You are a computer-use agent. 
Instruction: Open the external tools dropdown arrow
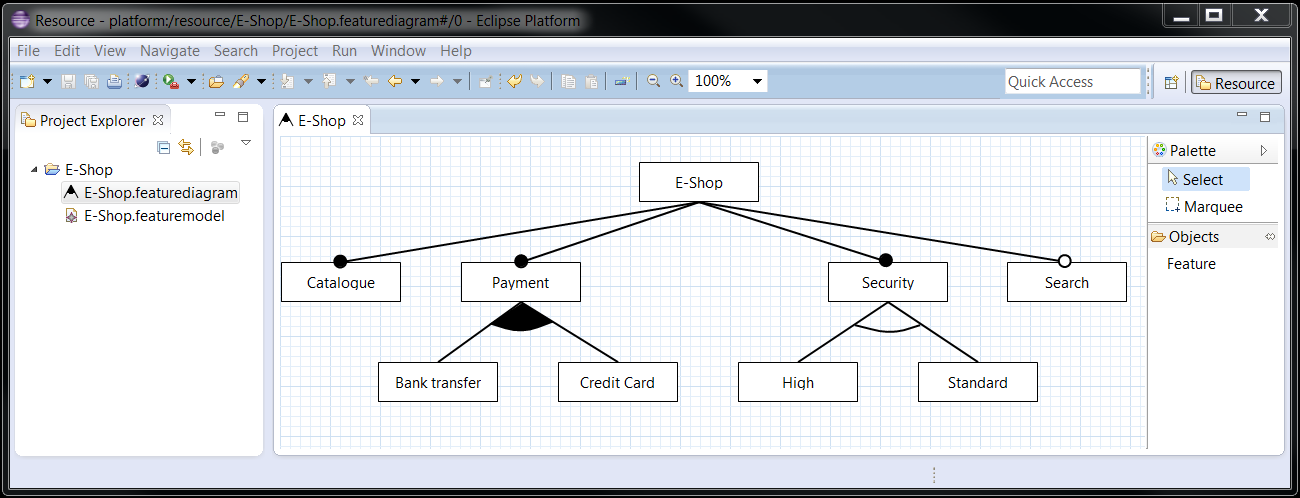click(191, 82)
